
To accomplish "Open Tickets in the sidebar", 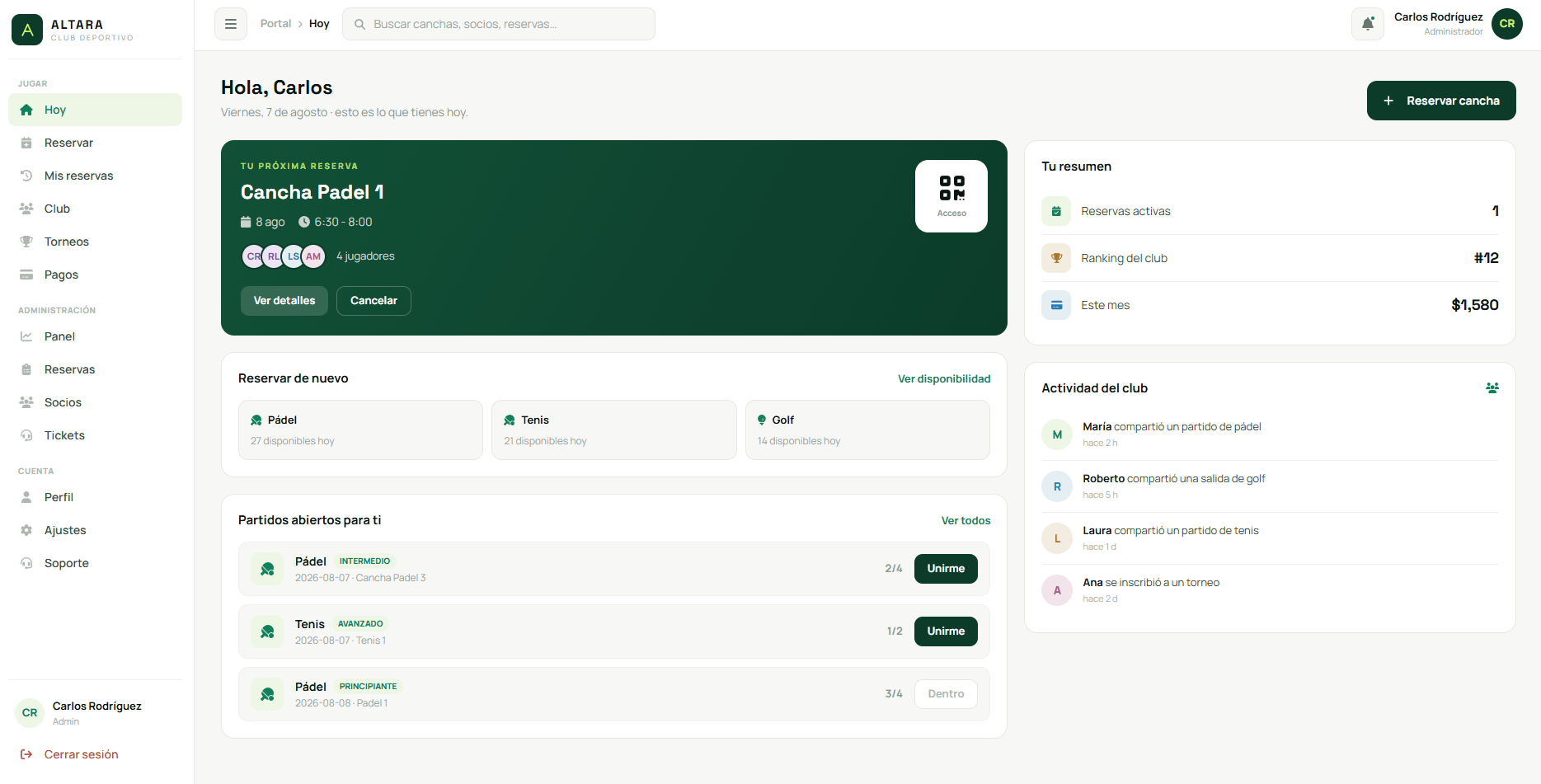I will [95, 435].
